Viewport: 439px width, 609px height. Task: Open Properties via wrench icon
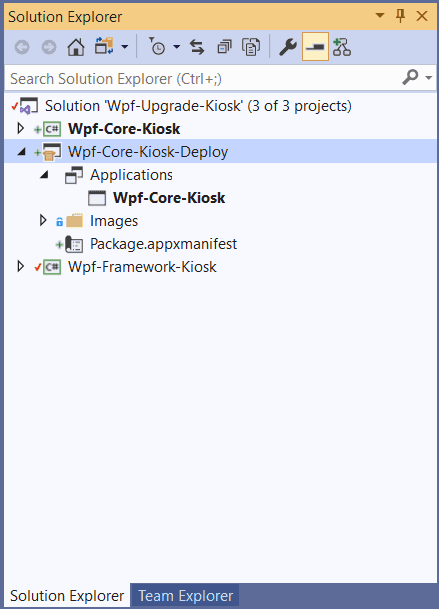(288, 47)
